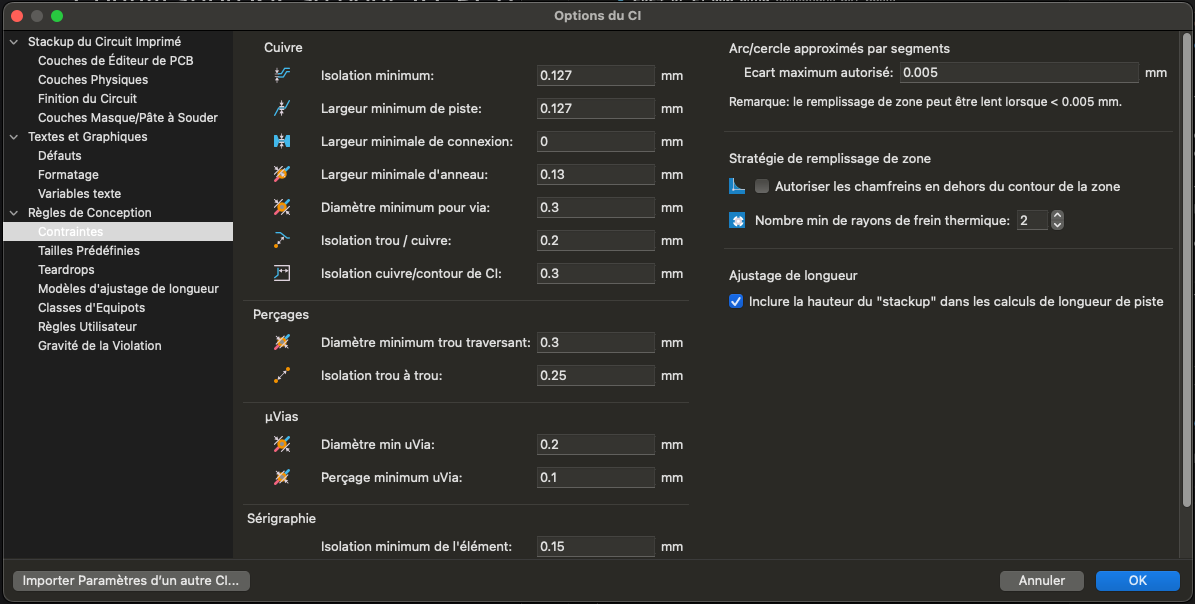Uncheck Inclure la hauteur du stackup option
This screenshot has height=604, width=1195.
click(x=735, y=302)
